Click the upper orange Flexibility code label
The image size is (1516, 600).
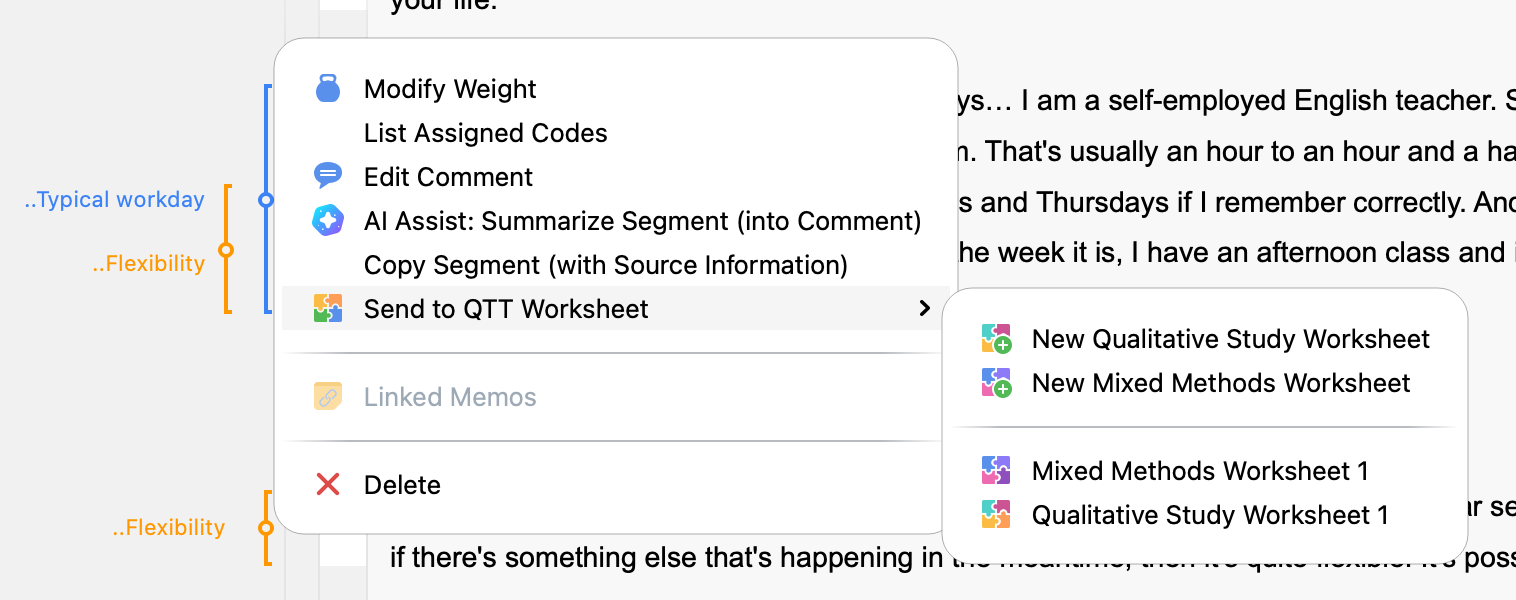point(148,264)
